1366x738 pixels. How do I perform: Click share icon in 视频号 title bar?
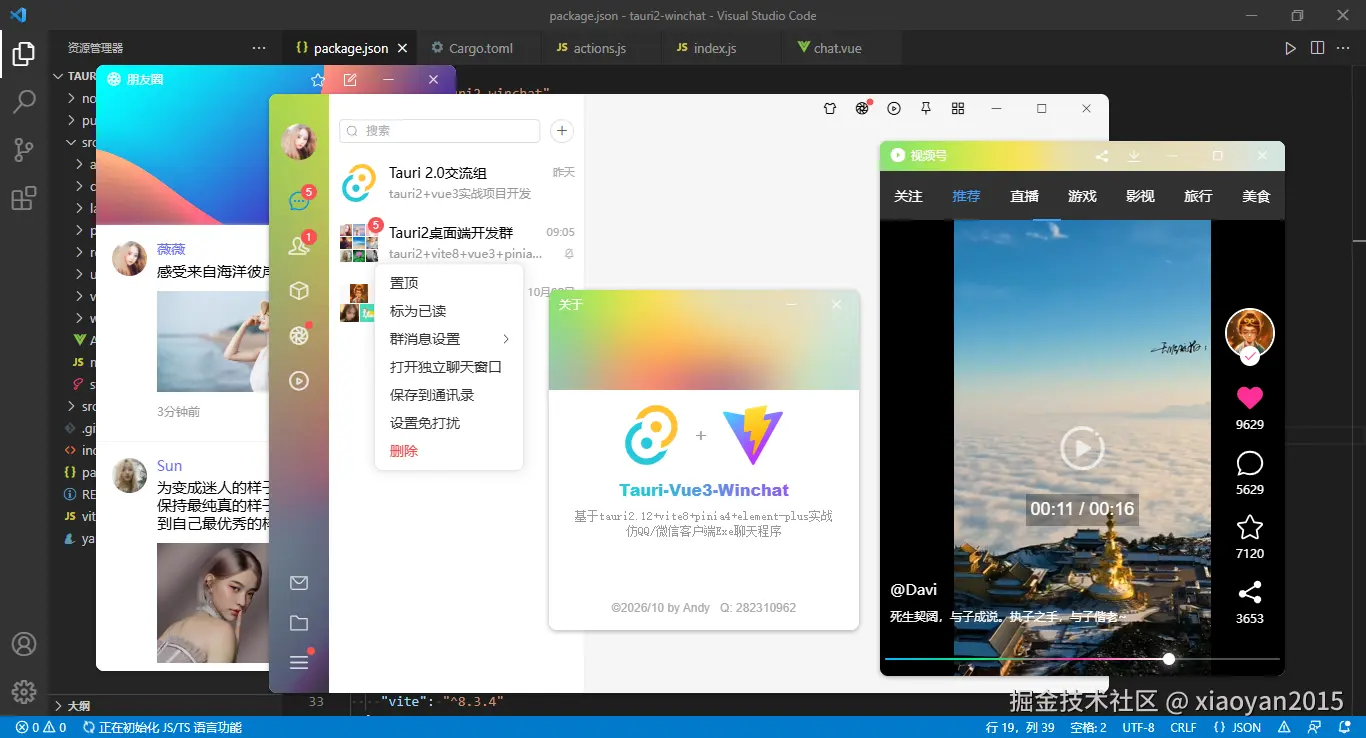[x=1102, y=156]
